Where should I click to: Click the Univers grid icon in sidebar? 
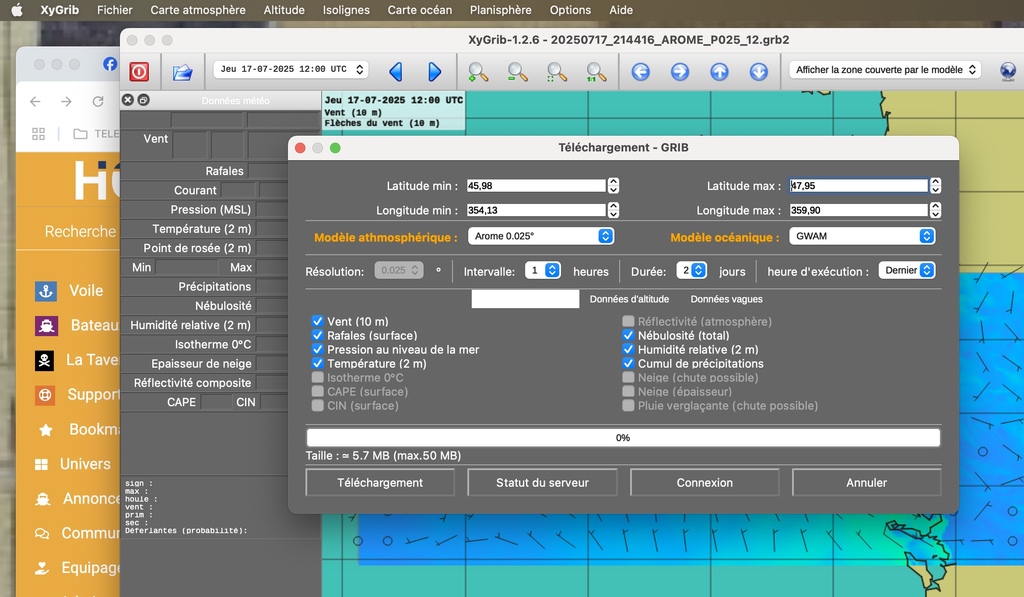[41, 464]
